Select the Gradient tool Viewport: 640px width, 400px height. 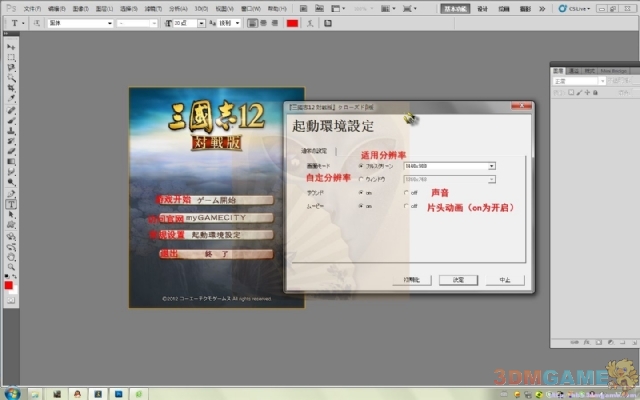pyautogui.click(x=11, y=162)
